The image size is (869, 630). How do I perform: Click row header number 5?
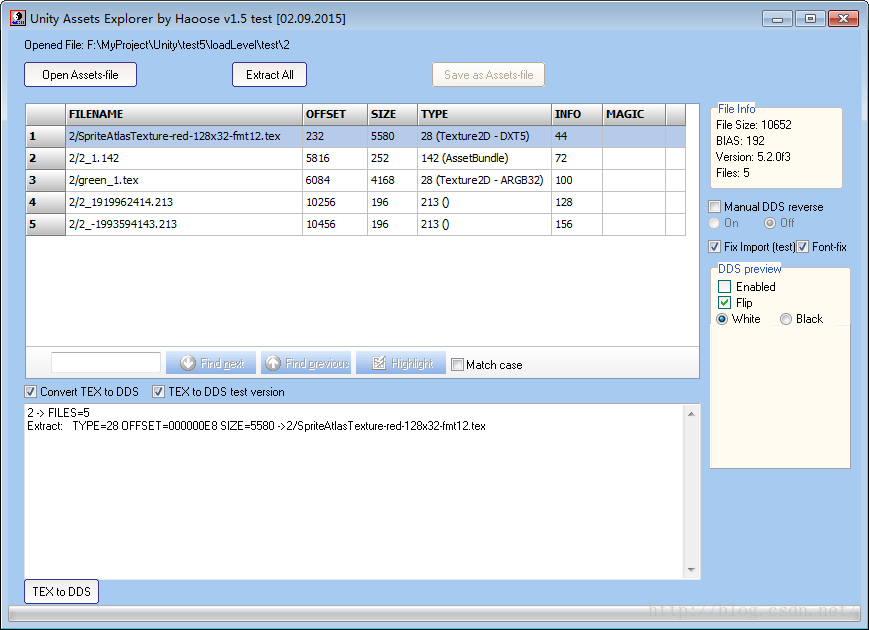pyautogui.click(x=45, y=224)
